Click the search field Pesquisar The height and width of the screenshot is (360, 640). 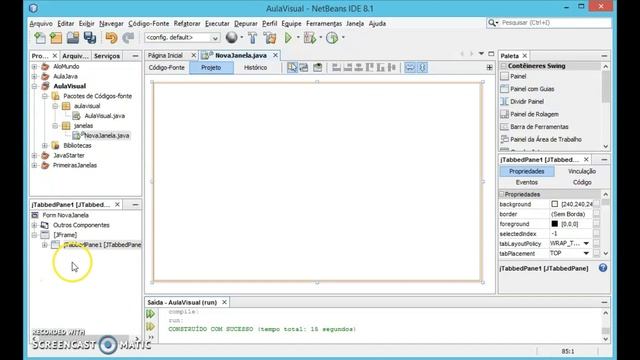(x=555, y=23)
